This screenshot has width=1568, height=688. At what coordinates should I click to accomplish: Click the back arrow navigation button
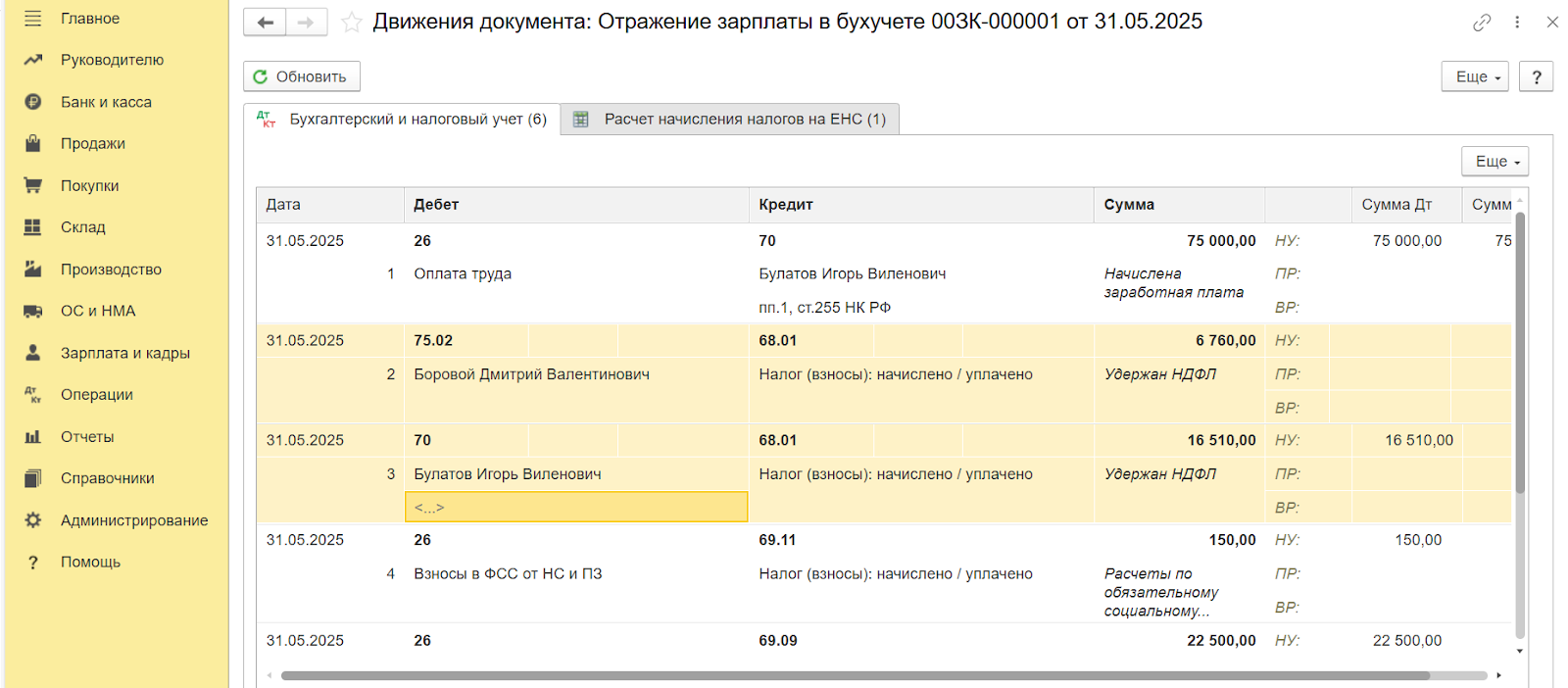pos(265,23)
